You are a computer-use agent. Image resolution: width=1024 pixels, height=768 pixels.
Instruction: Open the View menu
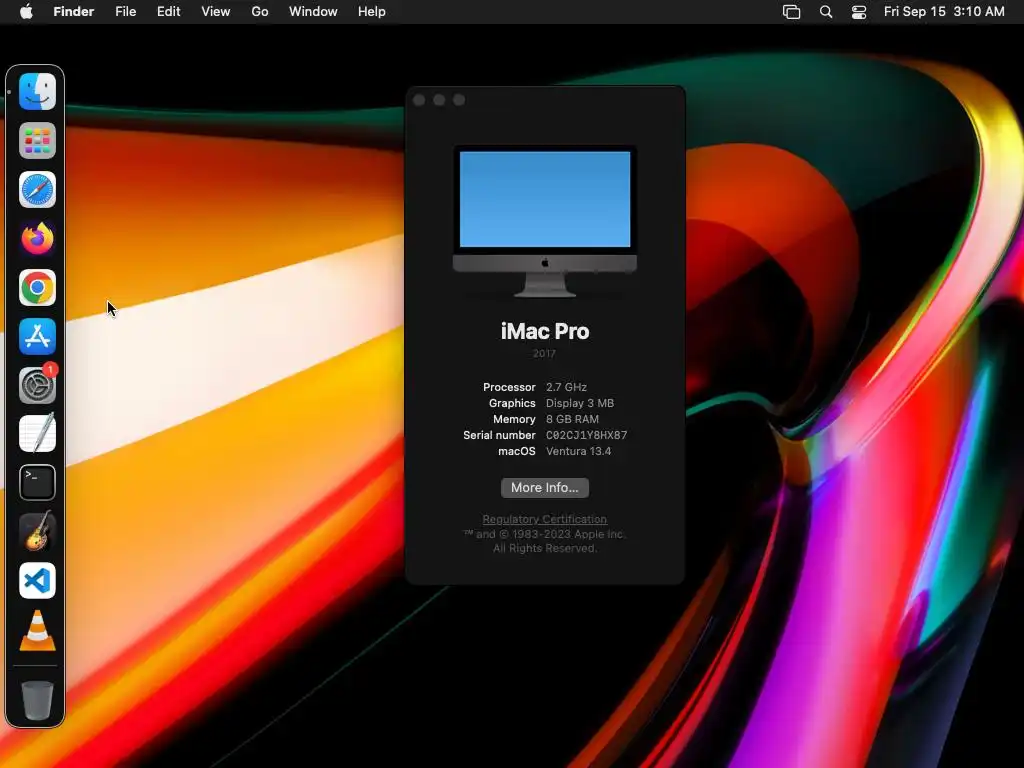pos(216,12)
